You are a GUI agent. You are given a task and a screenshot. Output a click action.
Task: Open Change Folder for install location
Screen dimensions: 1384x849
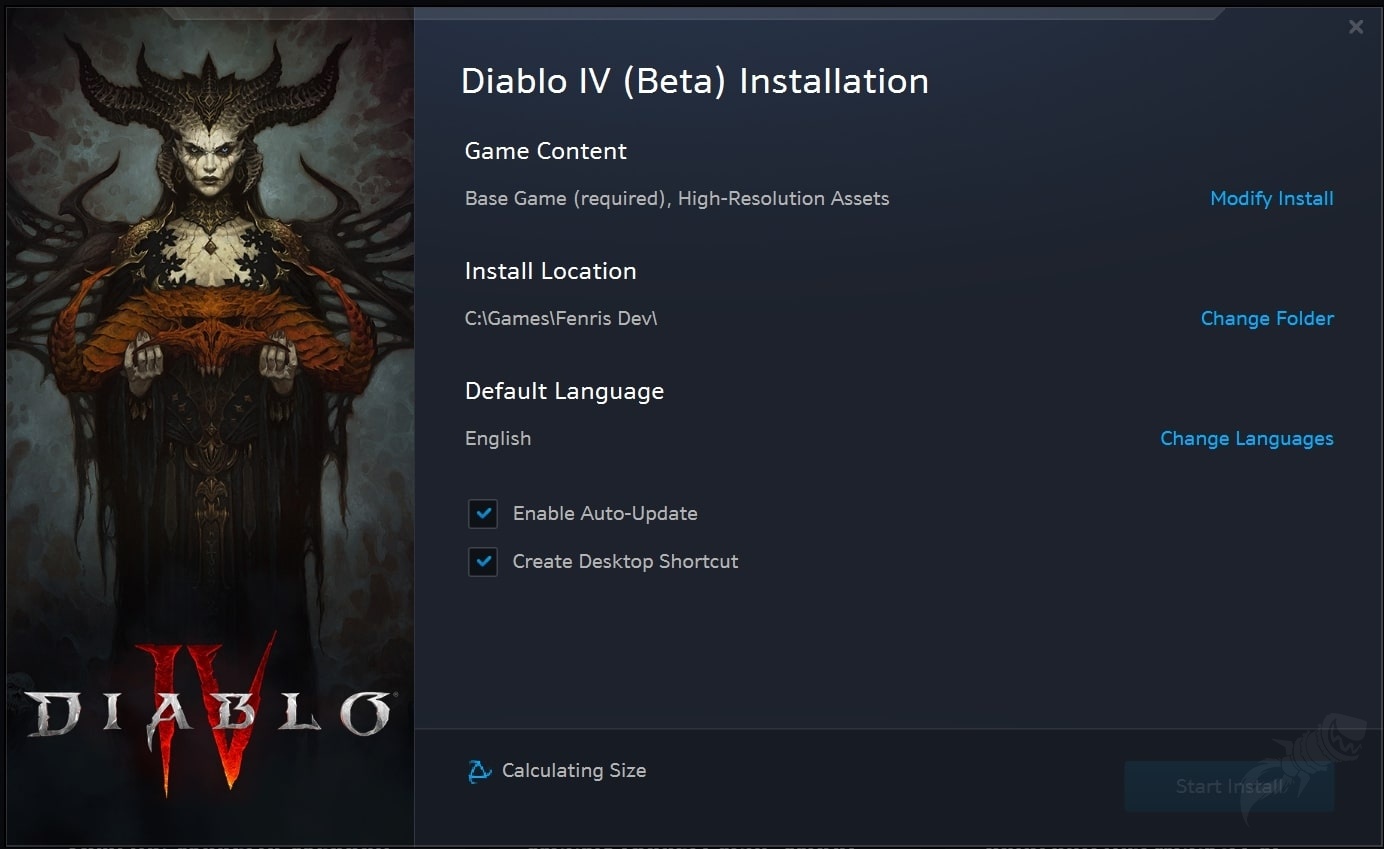coord(1266,318)
